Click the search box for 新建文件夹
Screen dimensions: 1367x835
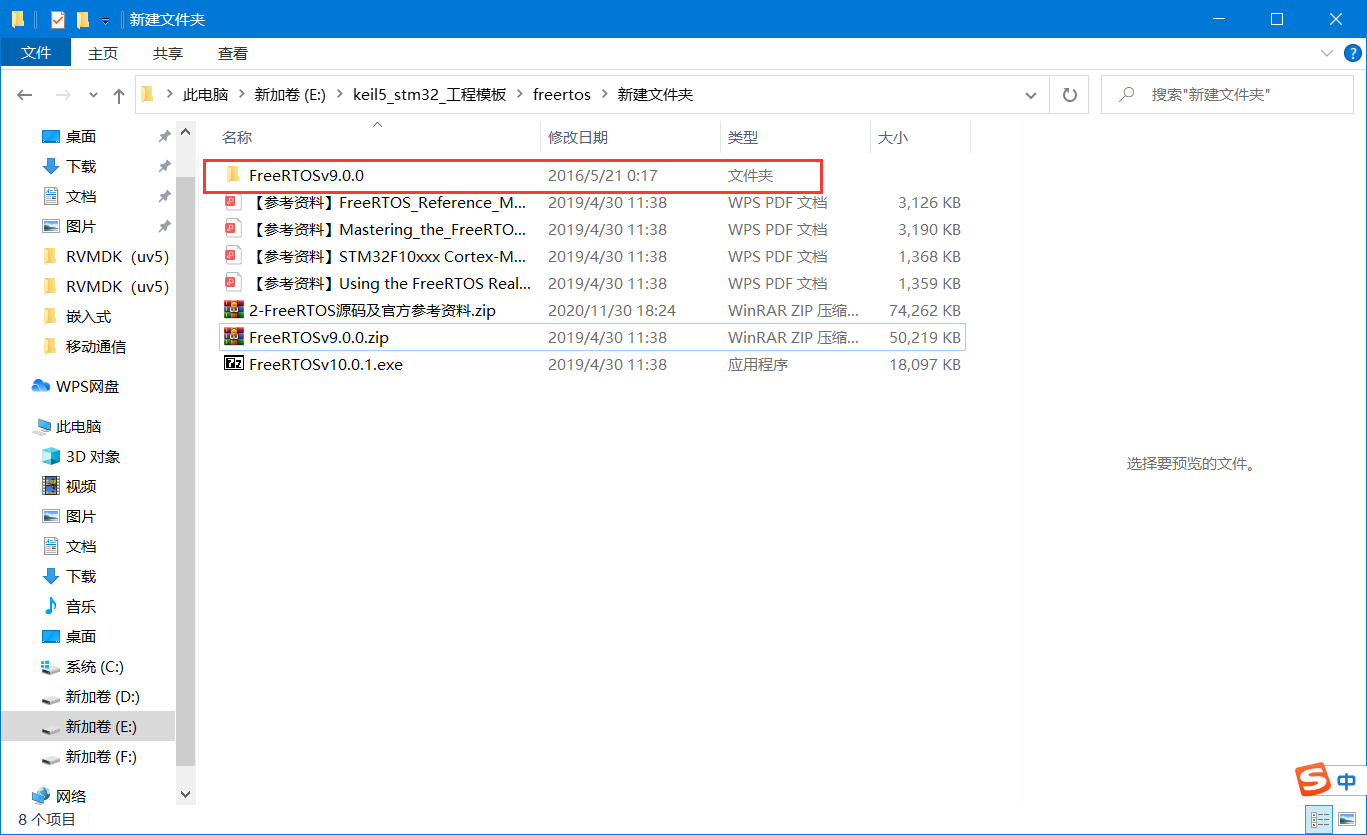(x=1225, y=95)
